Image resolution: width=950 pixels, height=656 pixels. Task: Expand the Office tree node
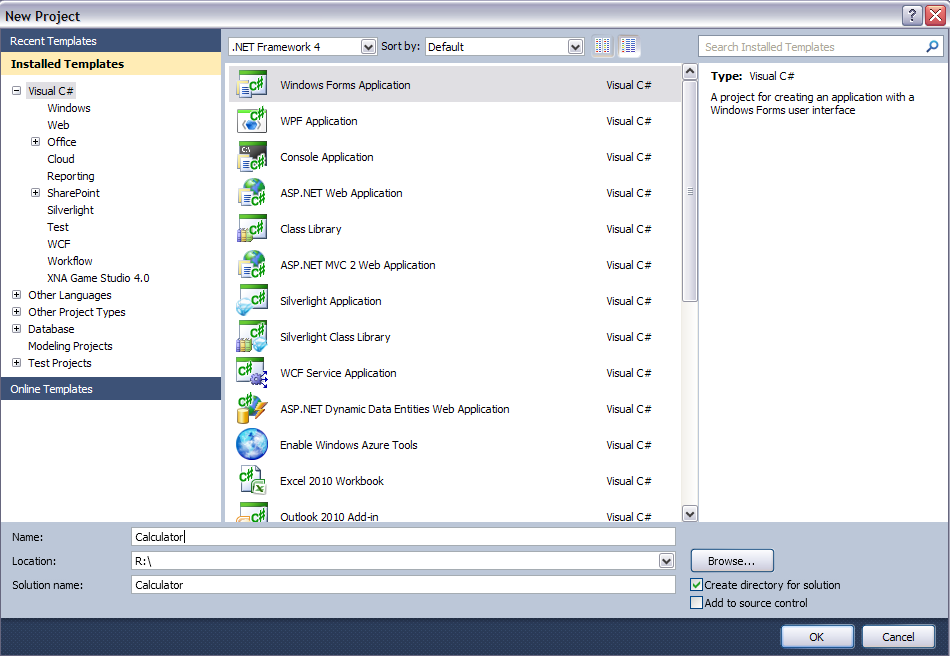click(36, 142)
